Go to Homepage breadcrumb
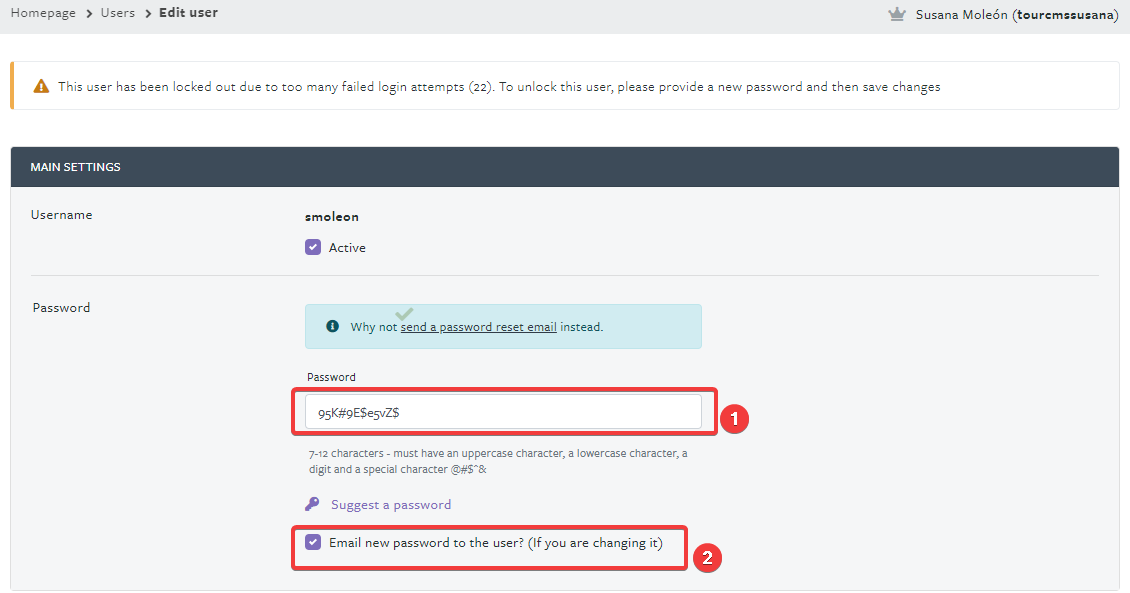 pyautogui.click(x=43, y=13)
